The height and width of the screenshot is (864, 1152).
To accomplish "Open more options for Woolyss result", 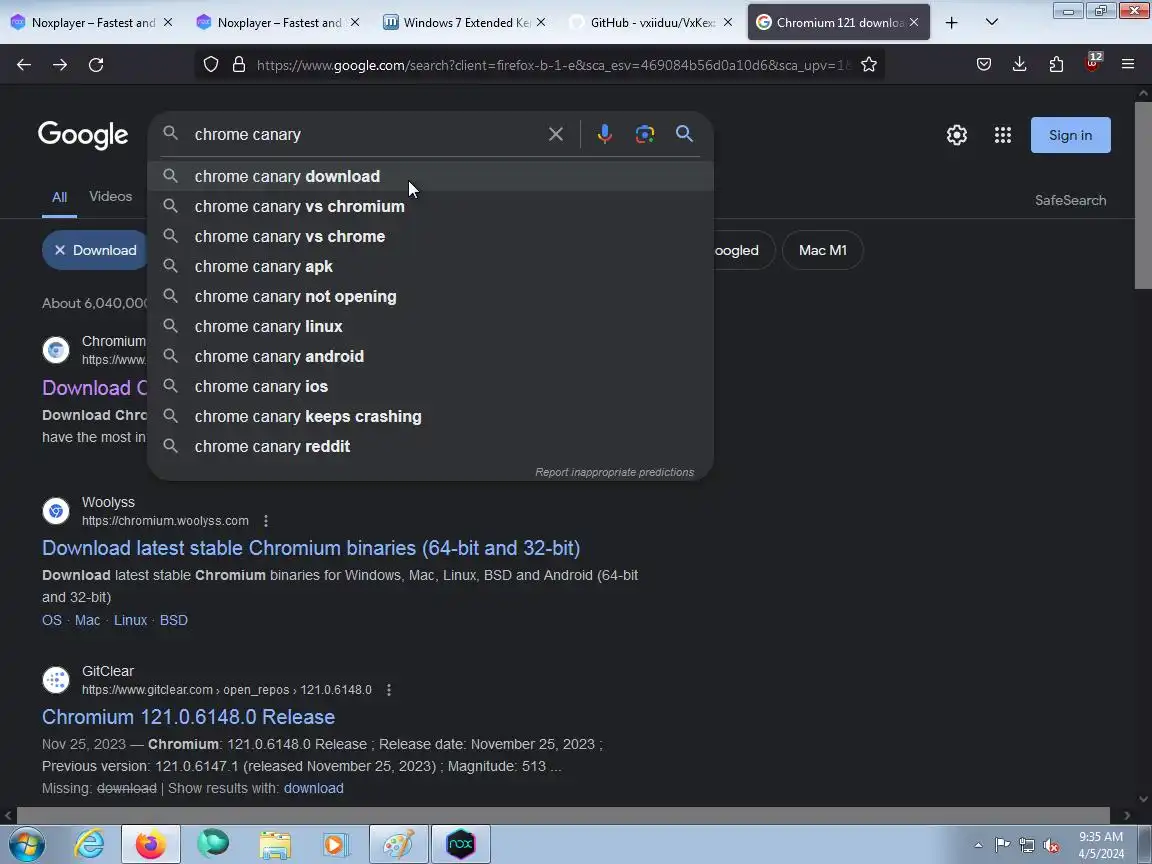I will click(266, 521).
